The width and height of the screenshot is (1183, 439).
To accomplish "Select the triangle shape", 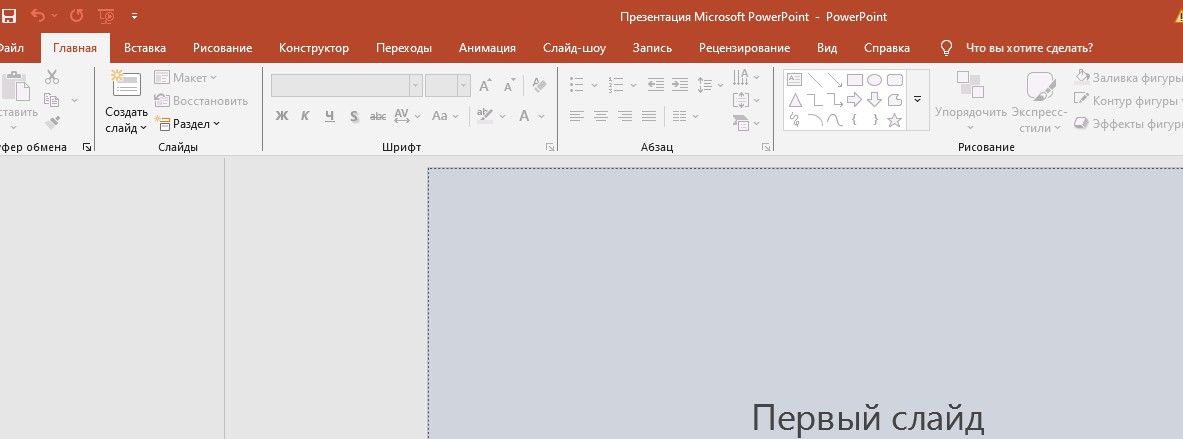I will click(x=794, y=100).
